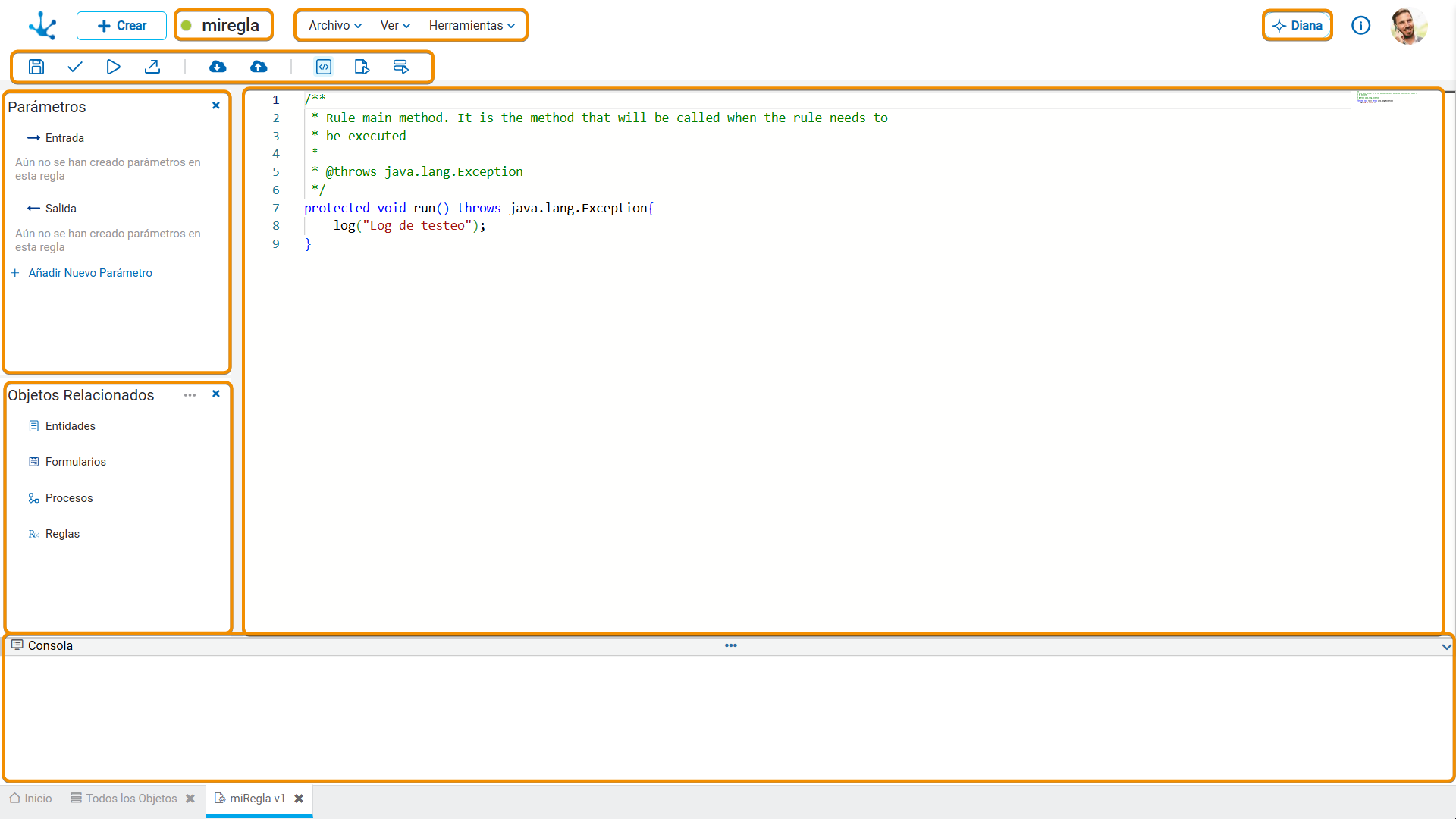
Task: Collapse the Consola panel with chevron
Action: pos(1446,647)
